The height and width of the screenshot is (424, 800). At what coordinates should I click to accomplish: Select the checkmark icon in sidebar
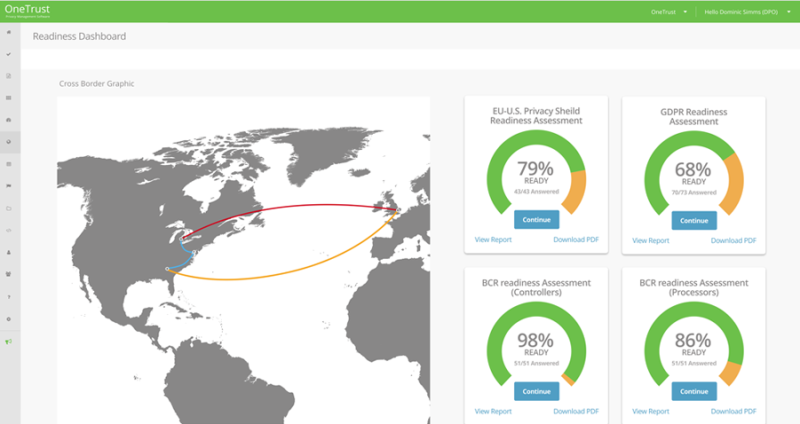(9, 54)
